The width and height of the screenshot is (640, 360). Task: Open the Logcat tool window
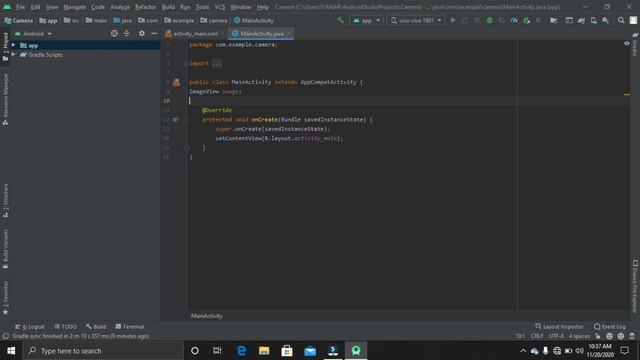tap(30, 327)
